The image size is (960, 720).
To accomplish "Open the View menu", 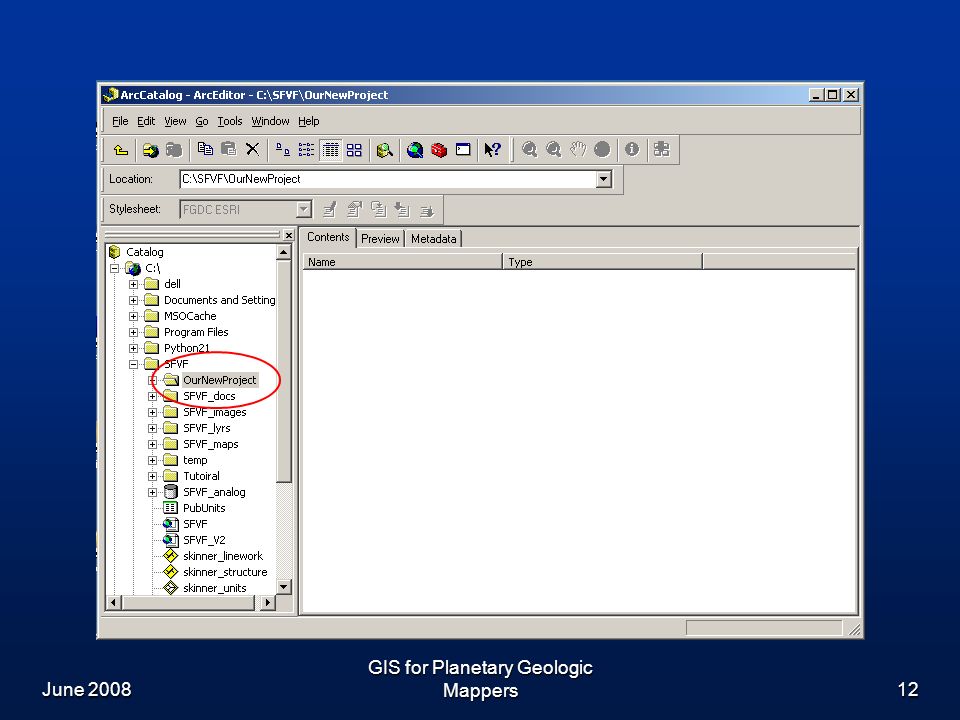I will pyautogui.click(x=175, y=121).
